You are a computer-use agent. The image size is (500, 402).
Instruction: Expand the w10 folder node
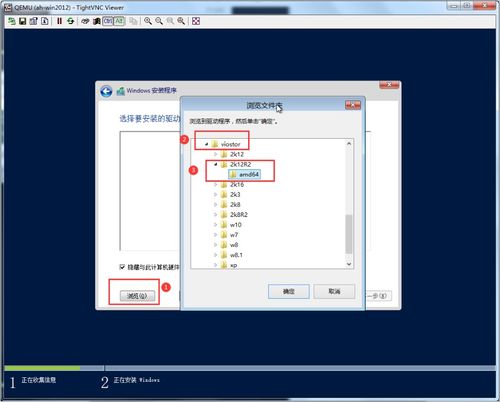pyautogui.click(x=215, y=225)
